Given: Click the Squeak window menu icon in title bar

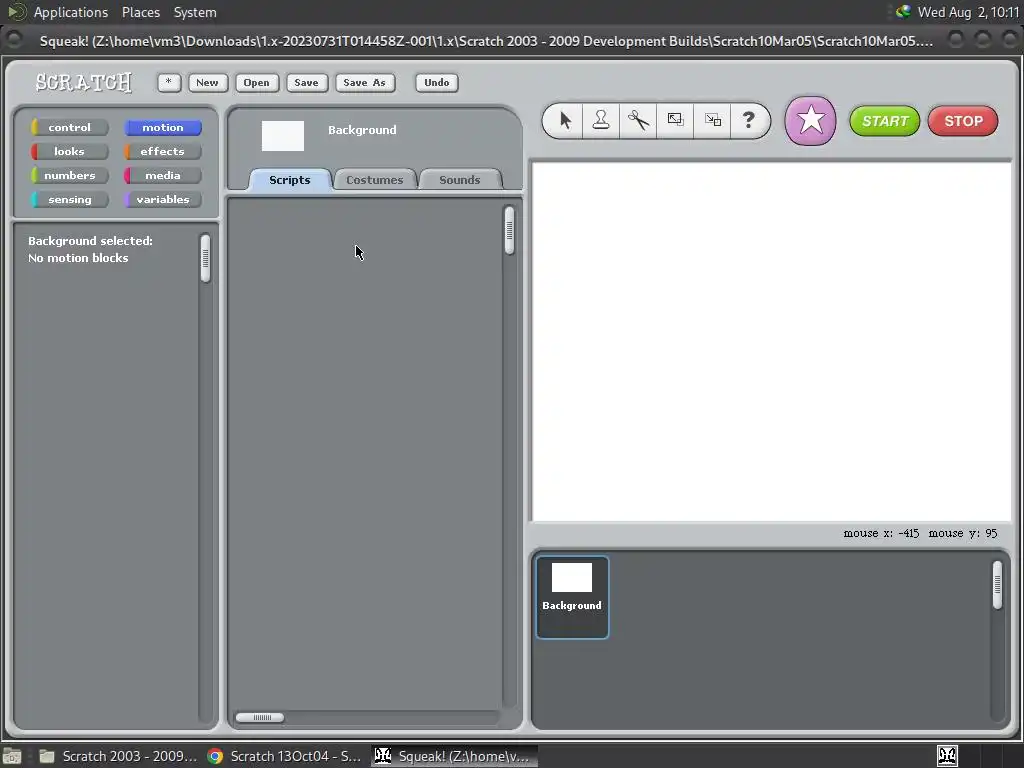Looking at the screenshot, I should click(x=13, y=40).
